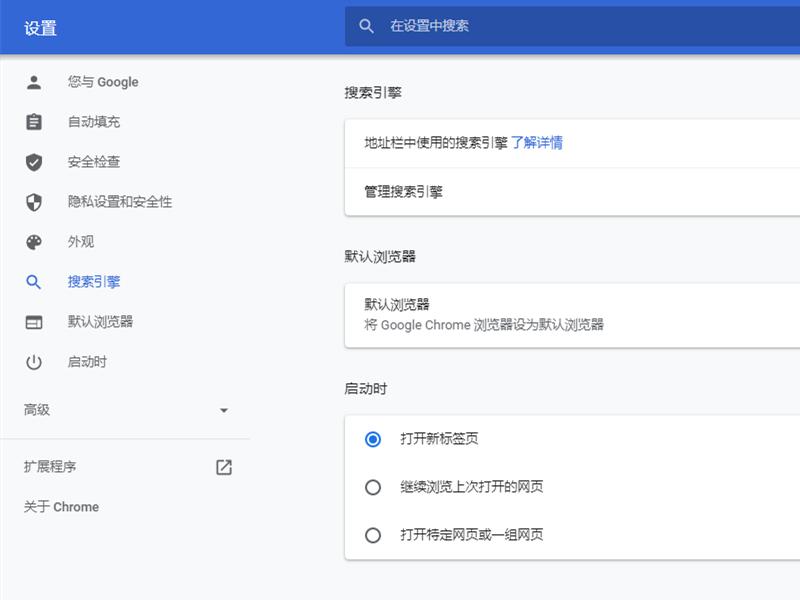Click the power icon beside 启动时
This screenshot has height=600, width=800.
pyautogui.click(x=33, y=362)
